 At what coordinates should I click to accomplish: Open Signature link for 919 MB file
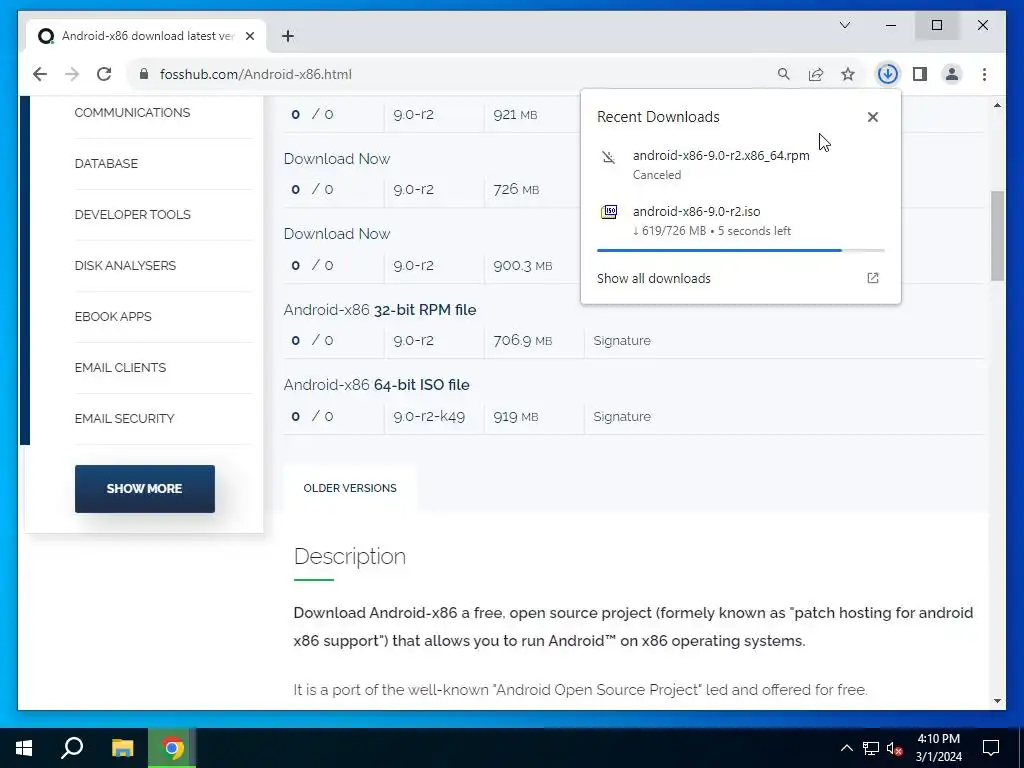[622, 416]
